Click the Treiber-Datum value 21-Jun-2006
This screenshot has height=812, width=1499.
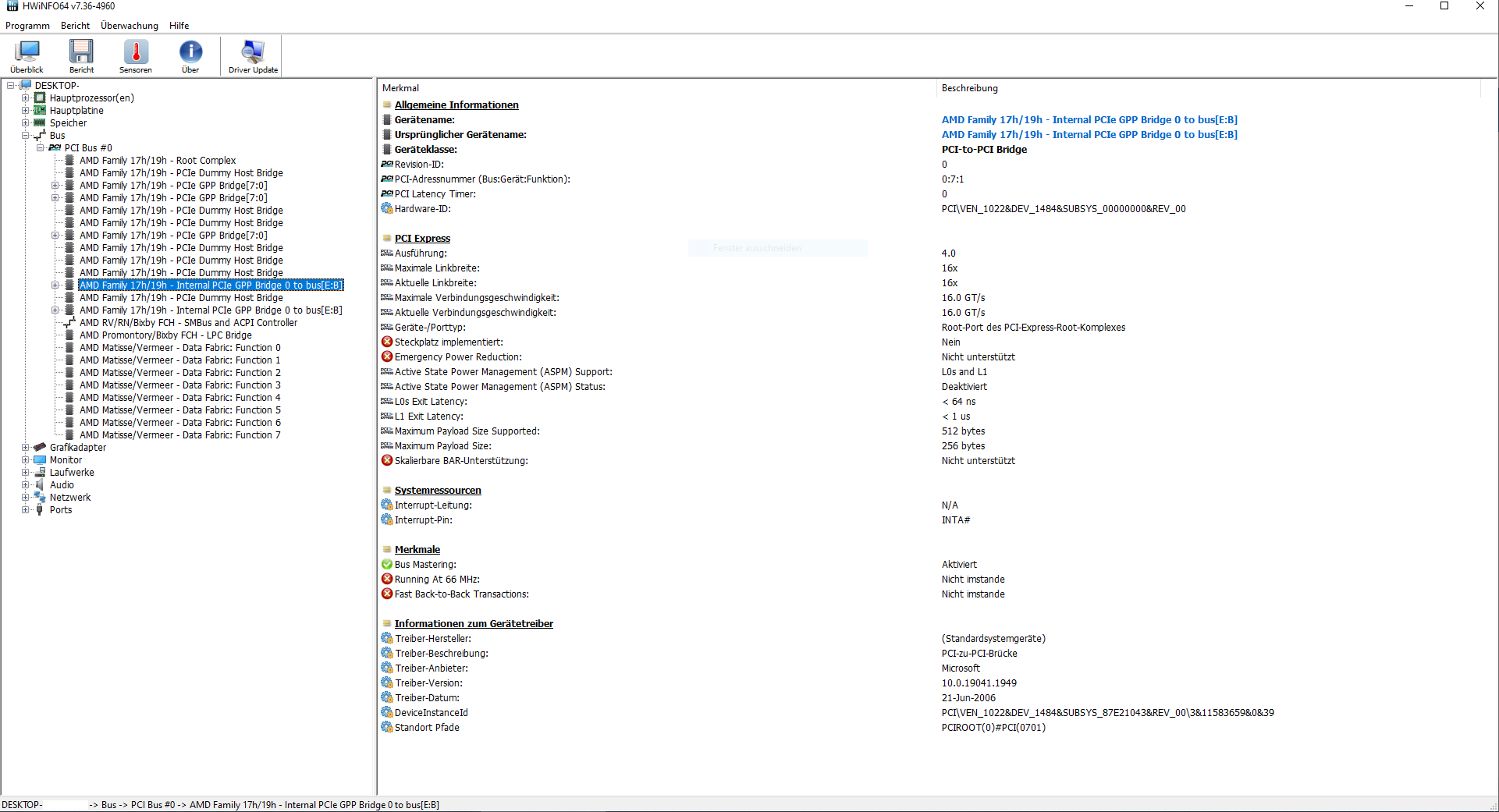coord(968,698)
